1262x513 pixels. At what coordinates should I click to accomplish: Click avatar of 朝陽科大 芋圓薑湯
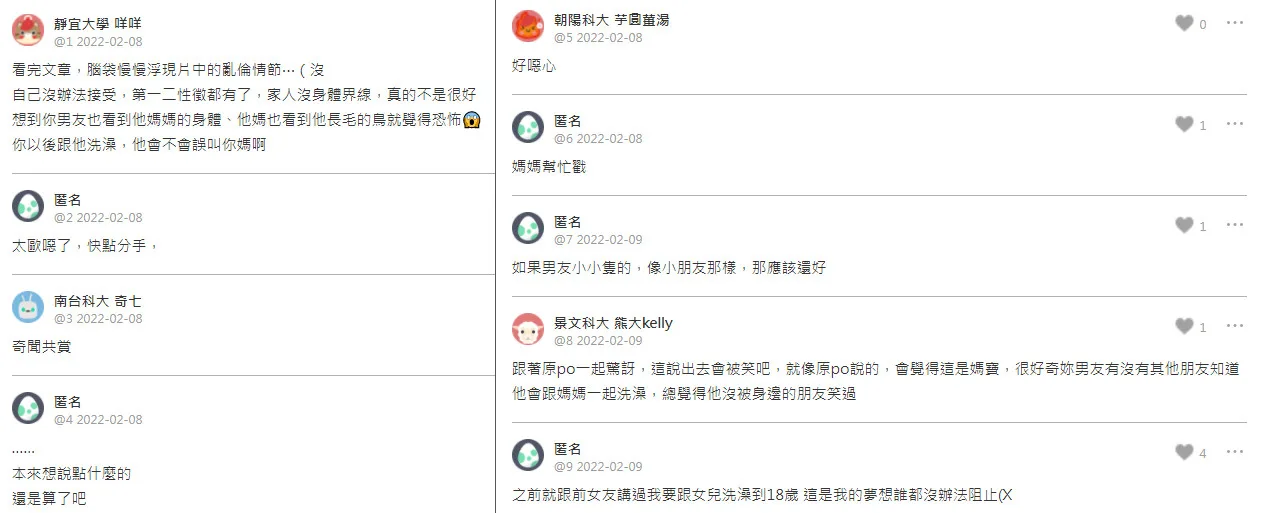coord(528,26)
